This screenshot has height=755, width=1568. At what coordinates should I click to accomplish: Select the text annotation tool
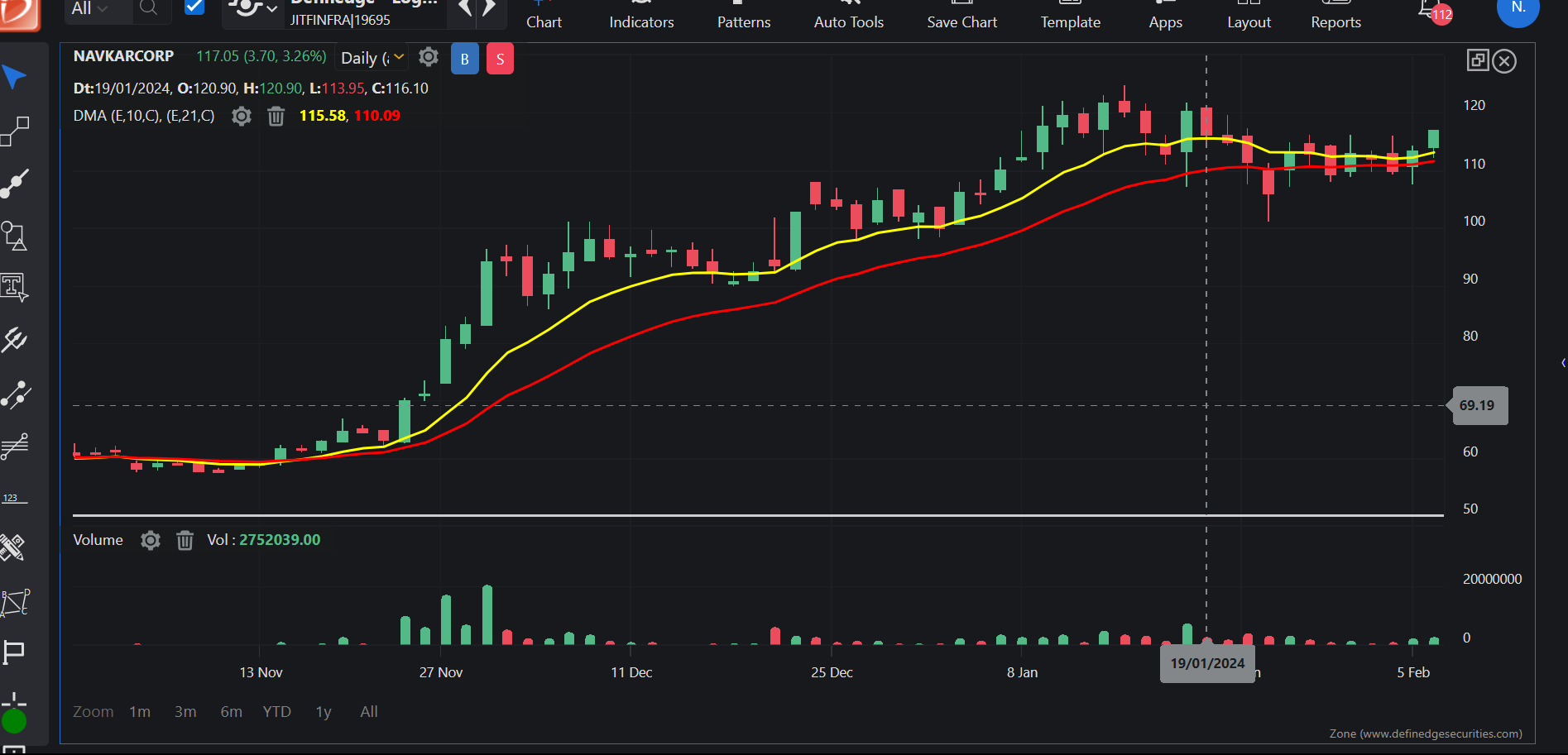[x=14, y=288]
